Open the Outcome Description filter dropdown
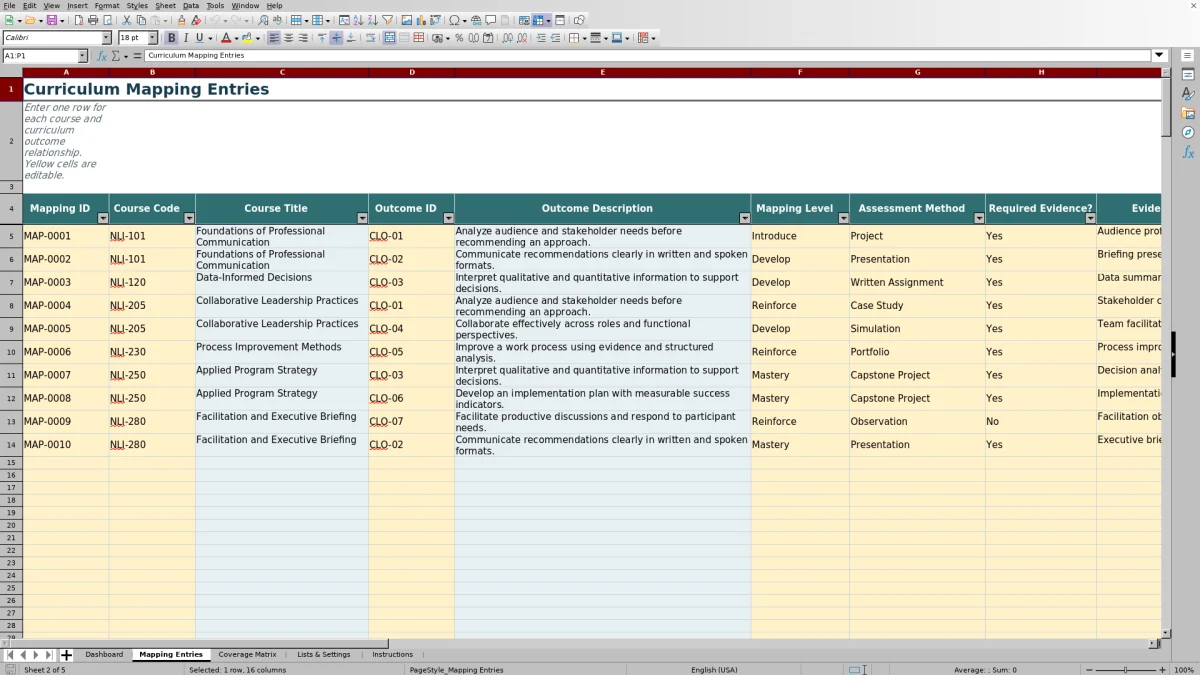 coord(744,218)
